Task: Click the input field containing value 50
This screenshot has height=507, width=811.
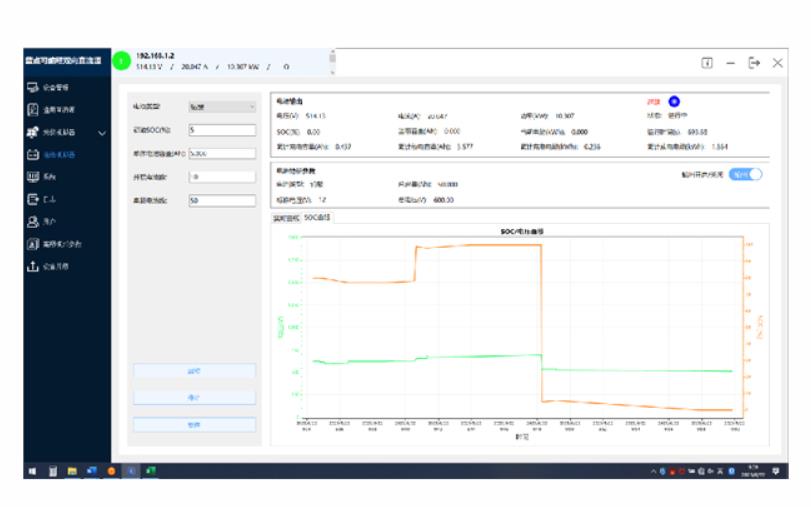Action: pos(222,200)
